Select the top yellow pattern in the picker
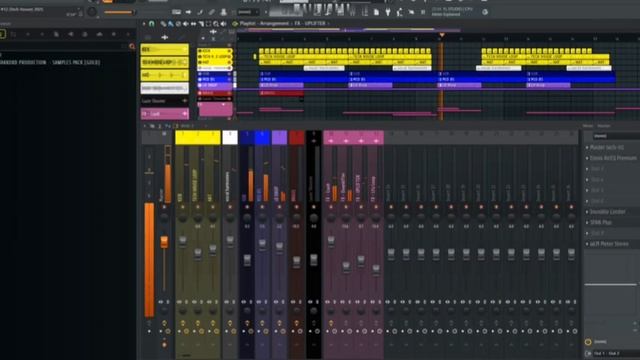 point(164,49)
